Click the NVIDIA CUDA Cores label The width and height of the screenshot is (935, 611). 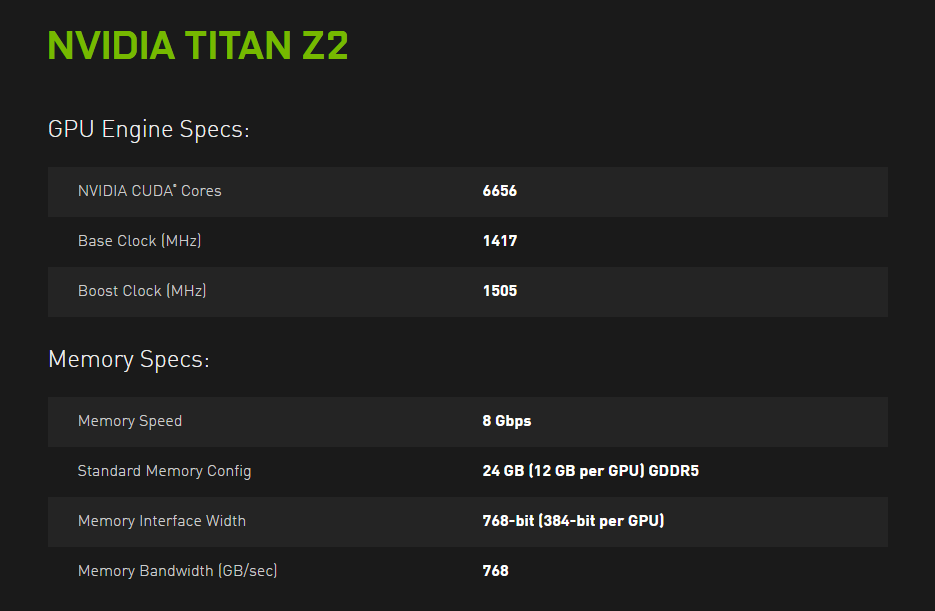(149, 191)
